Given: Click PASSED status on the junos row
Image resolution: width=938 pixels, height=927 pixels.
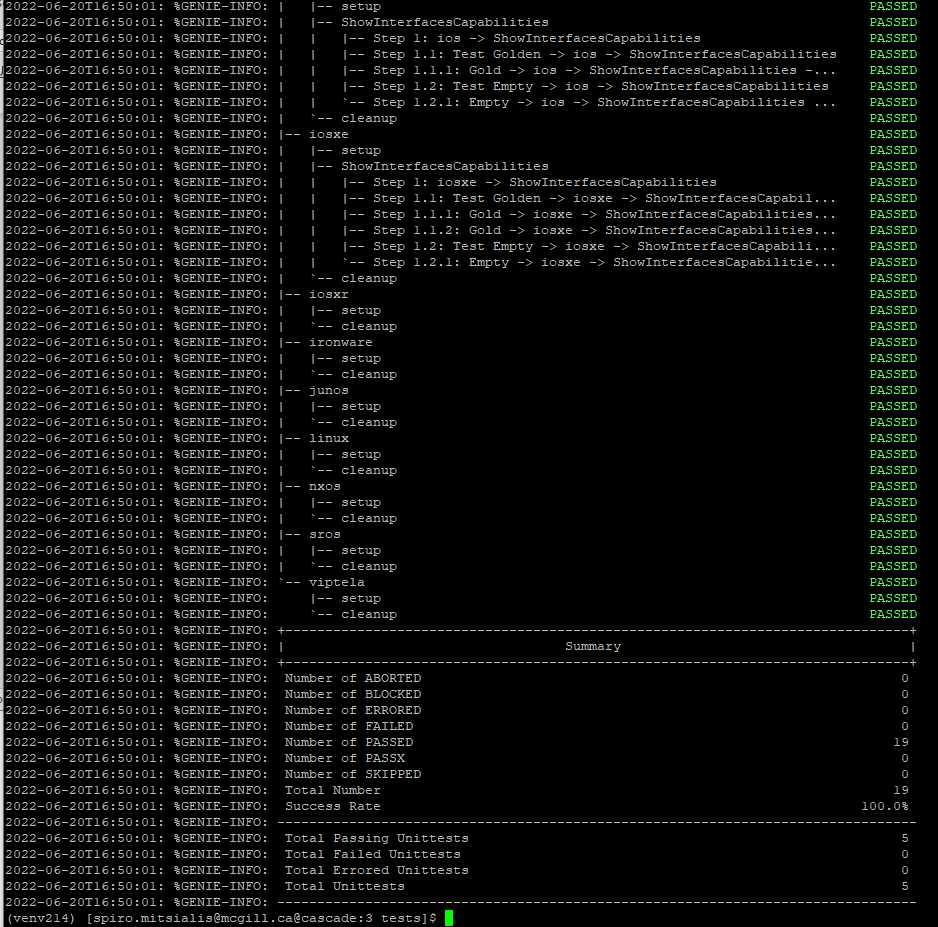Looking at the screenshot, I should (893, 390).
